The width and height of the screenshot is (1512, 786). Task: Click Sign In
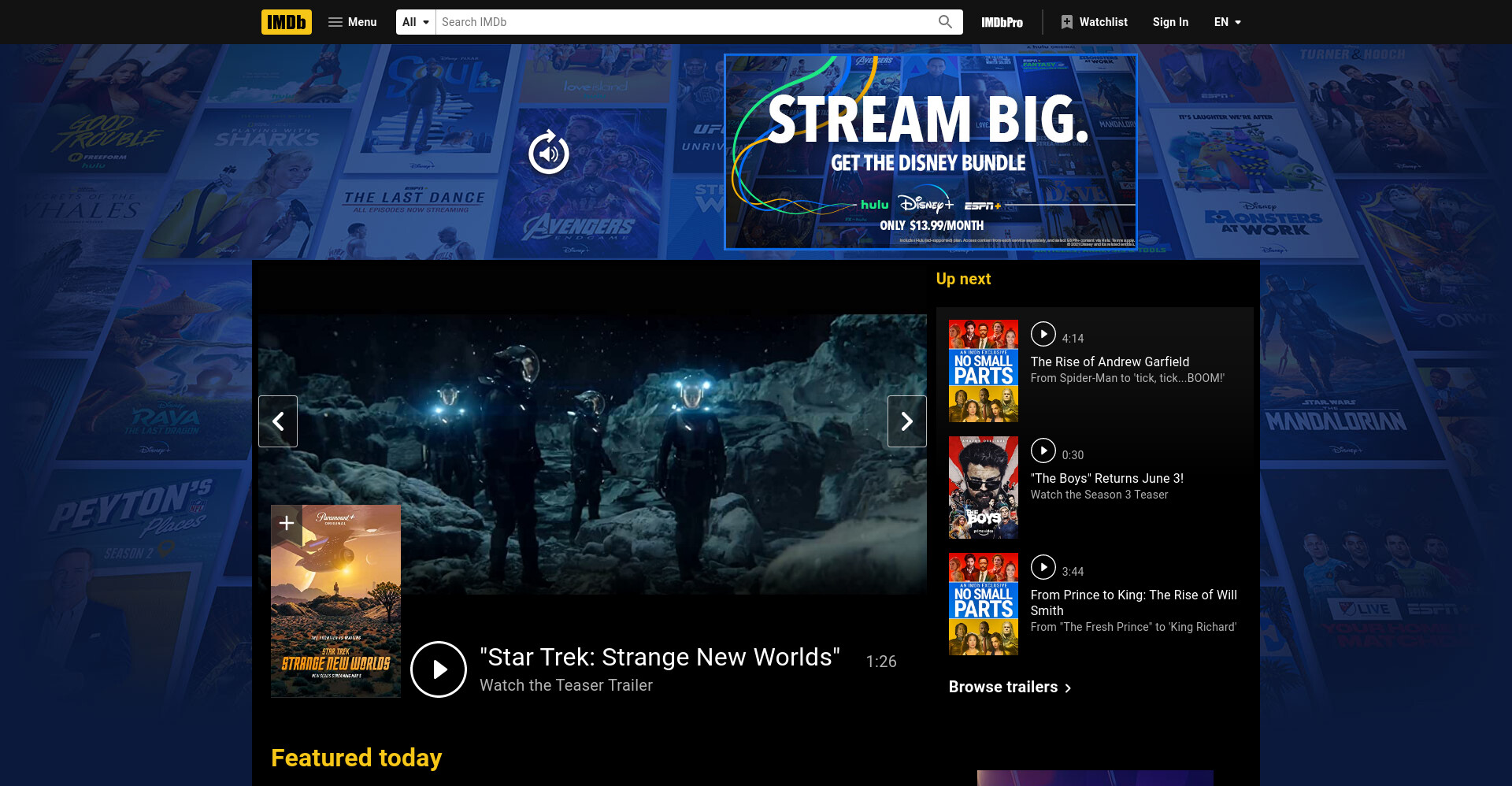1170,22
